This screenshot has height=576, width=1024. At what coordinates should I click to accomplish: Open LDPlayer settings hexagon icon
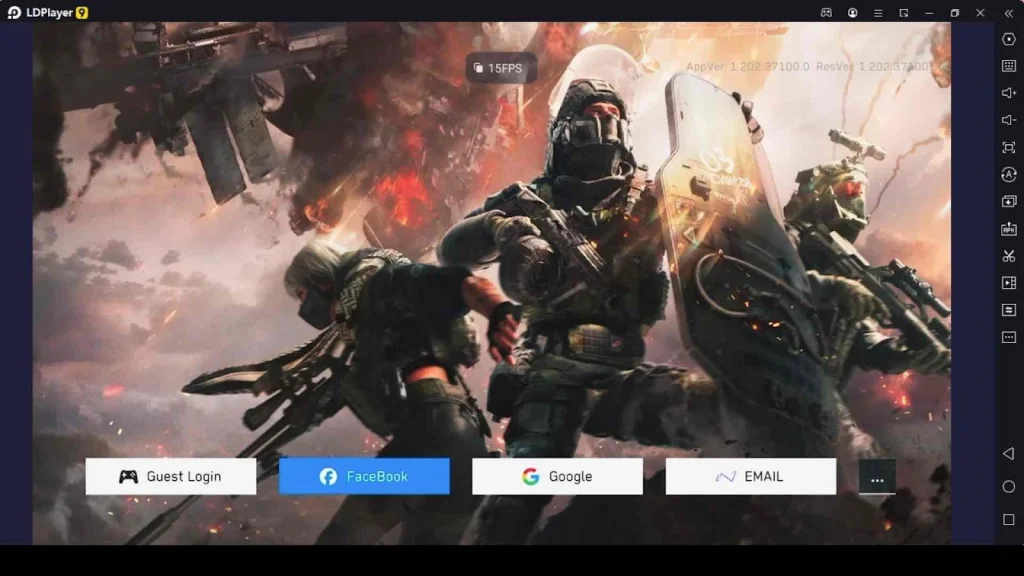pyautogui.click(x=1008, y=39)
